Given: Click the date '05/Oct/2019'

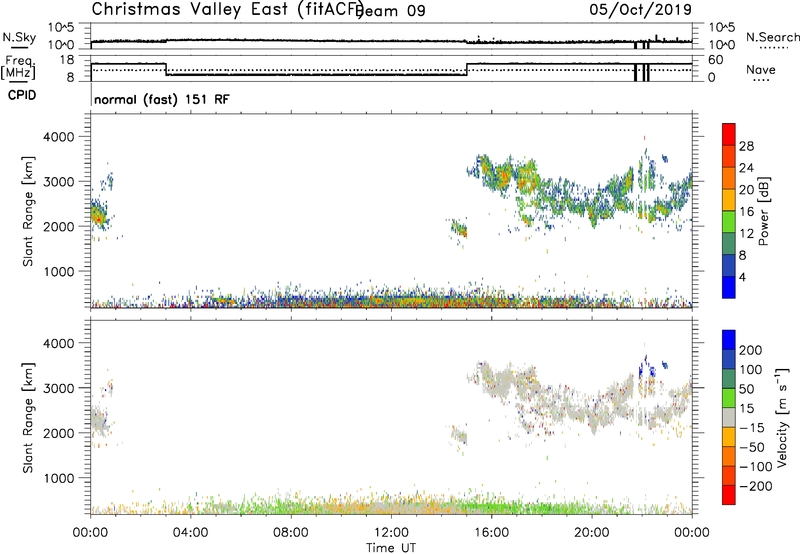Looking at the screenshot, I should (x=640, y=9).
